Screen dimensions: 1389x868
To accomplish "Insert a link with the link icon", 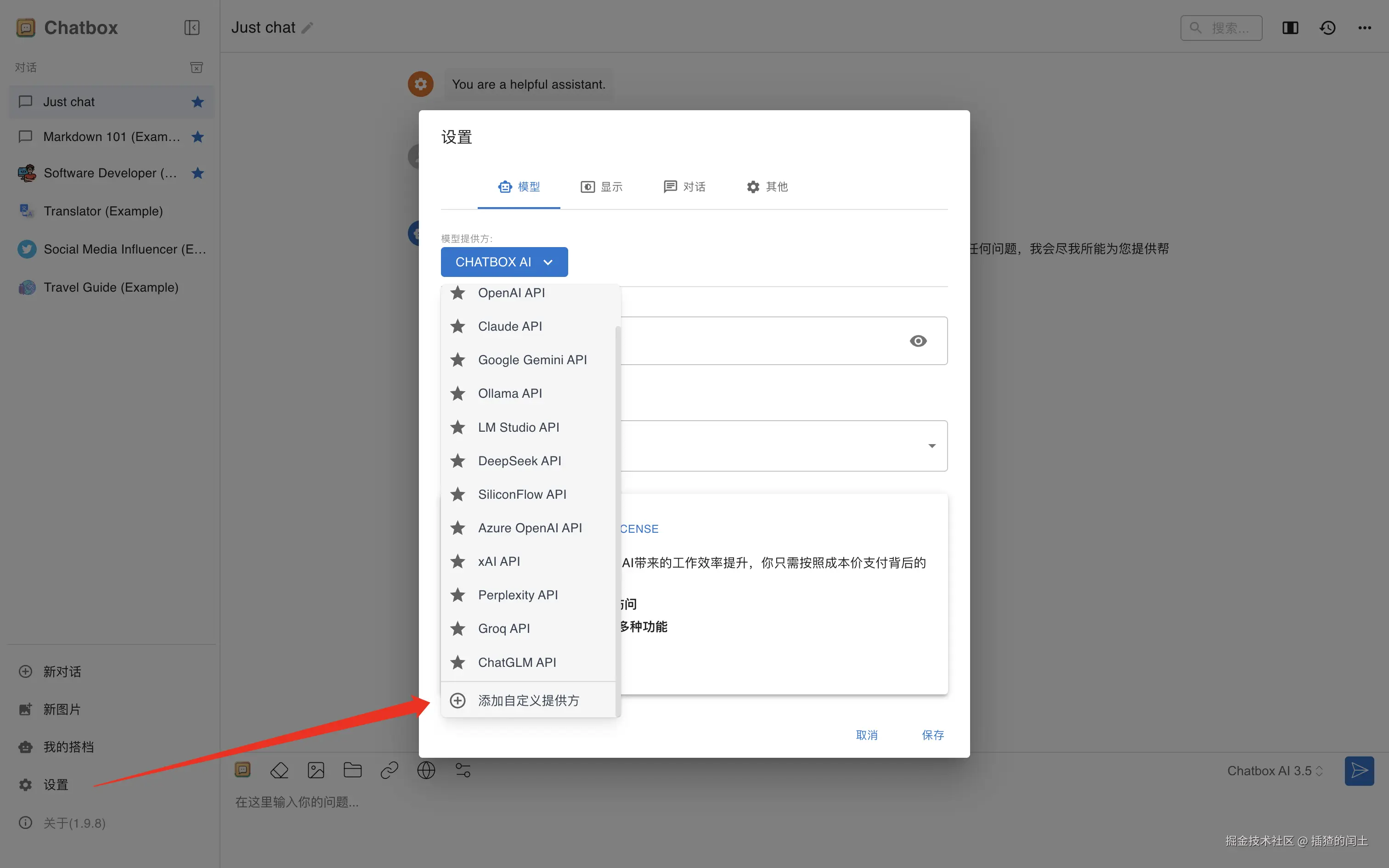I will [389, 770].
